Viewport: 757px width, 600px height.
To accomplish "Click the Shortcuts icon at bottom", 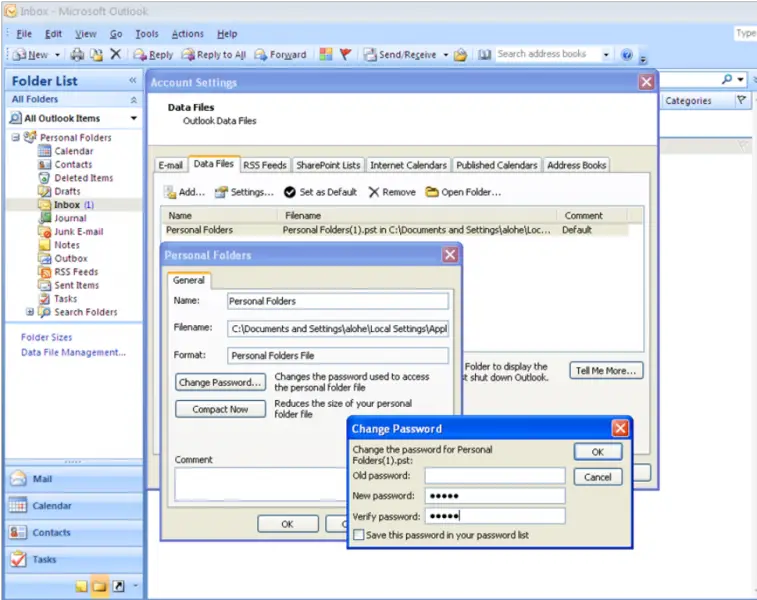I will (118, 586).
